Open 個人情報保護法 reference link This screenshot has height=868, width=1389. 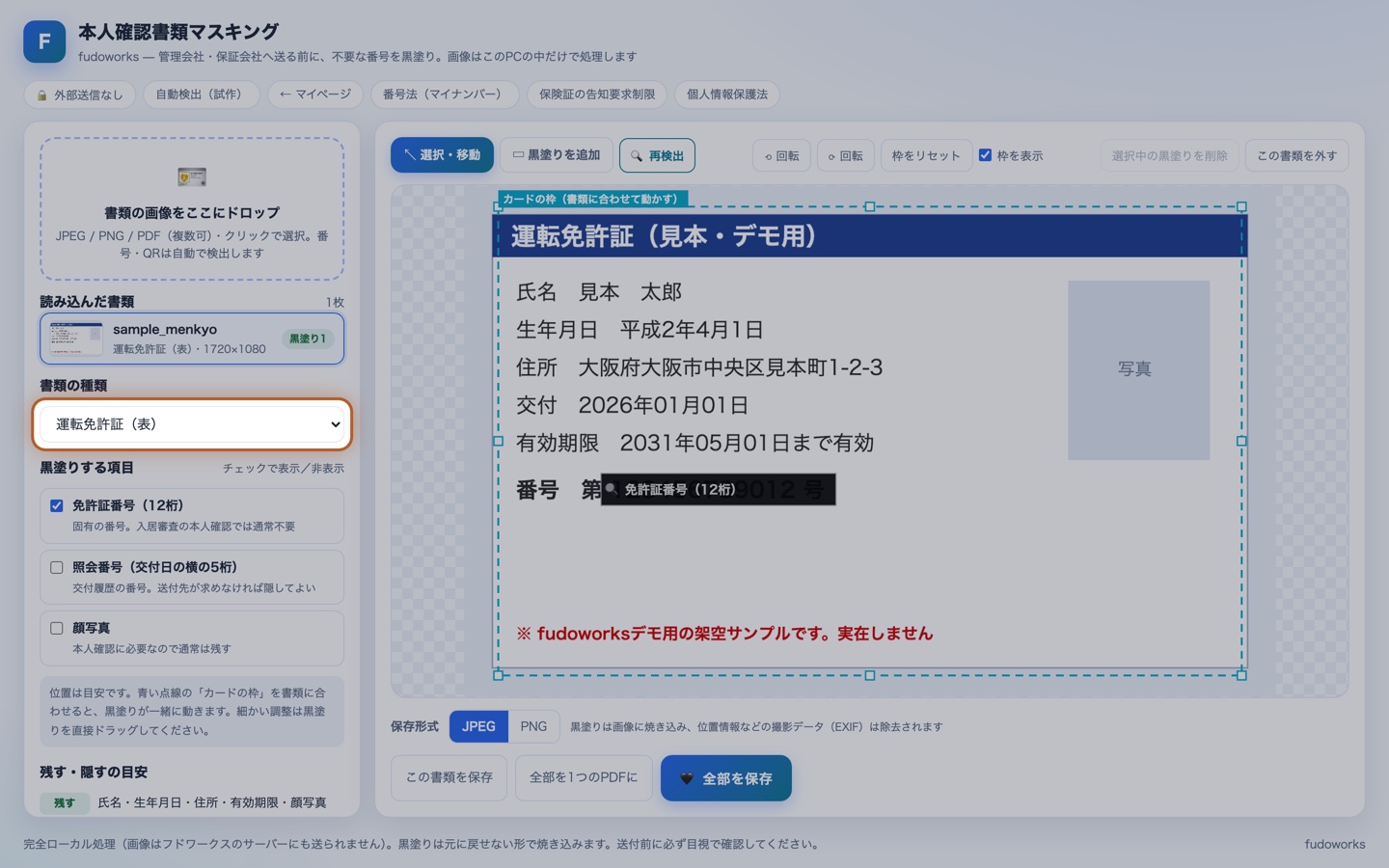(727, 95)
